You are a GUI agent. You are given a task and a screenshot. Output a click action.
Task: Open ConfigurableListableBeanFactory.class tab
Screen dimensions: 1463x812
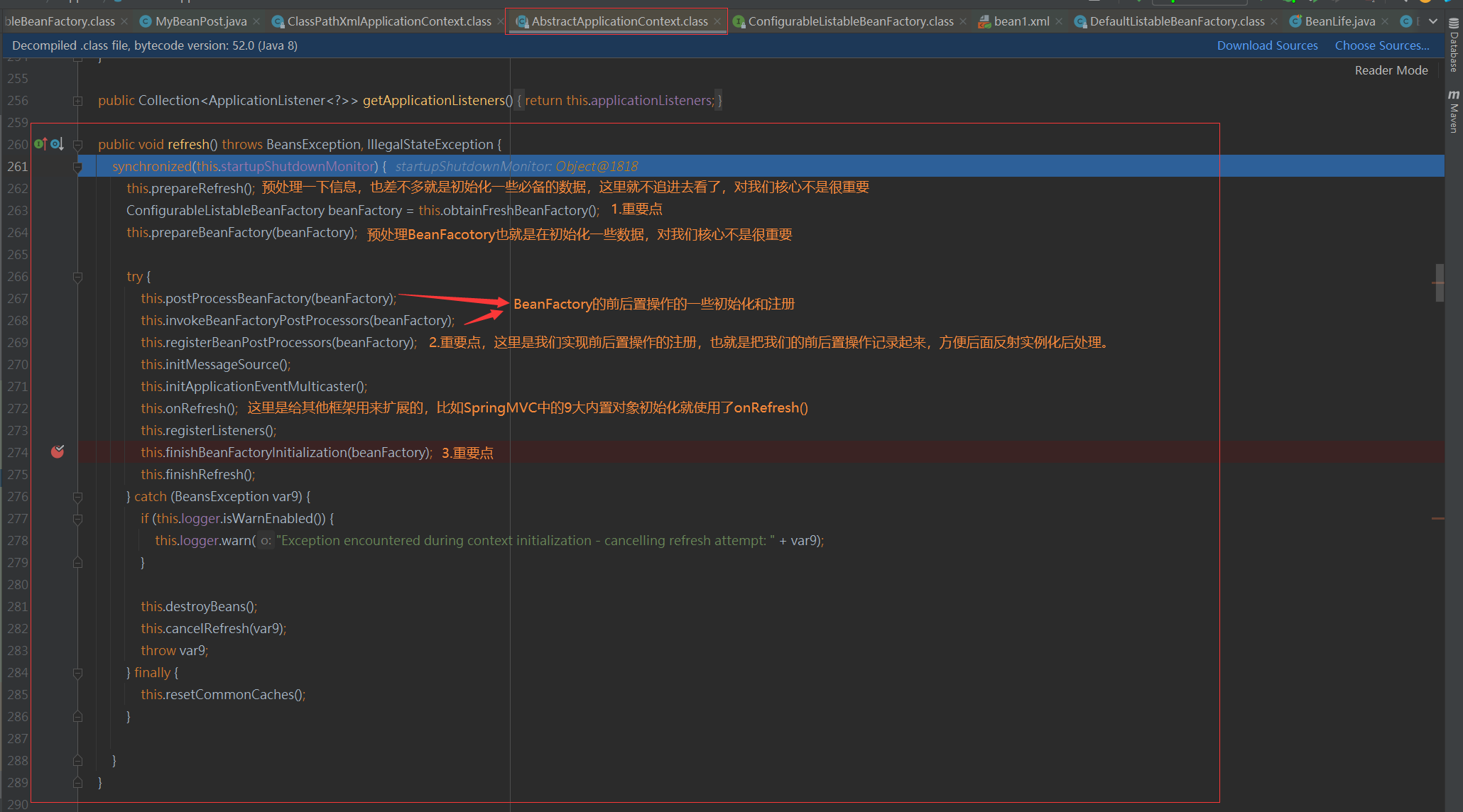pos(851,21)
